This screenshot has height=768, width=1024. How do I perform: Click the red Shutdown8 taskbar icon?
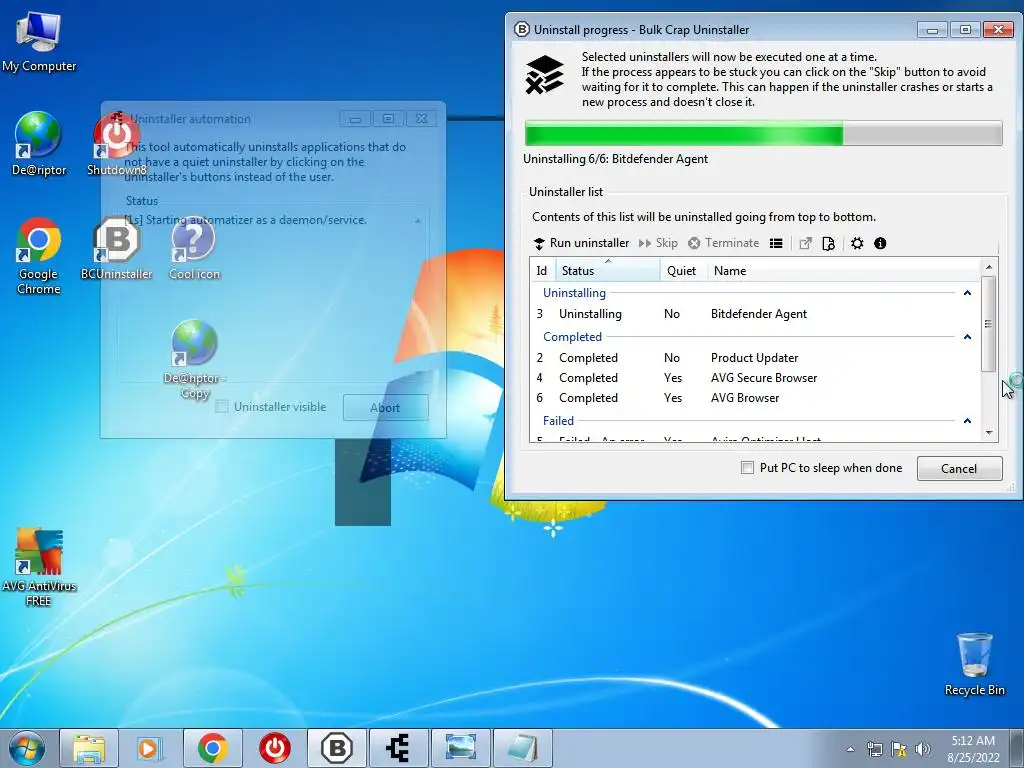(275, 748)
